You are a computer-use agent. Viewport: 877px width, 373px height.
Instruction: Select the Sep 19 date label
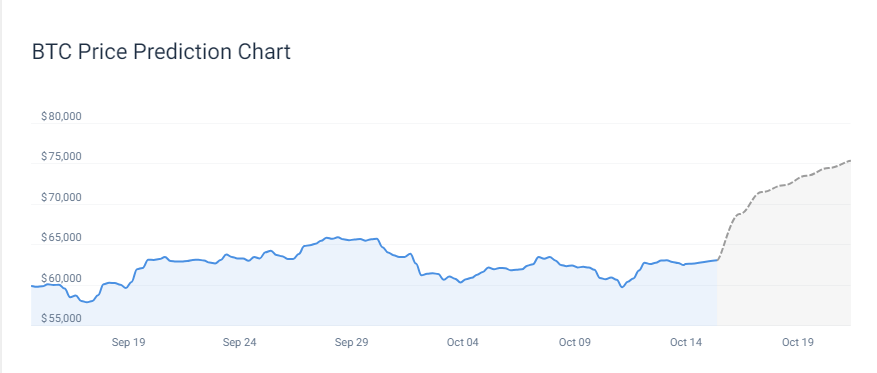click(x=128, y=342)
